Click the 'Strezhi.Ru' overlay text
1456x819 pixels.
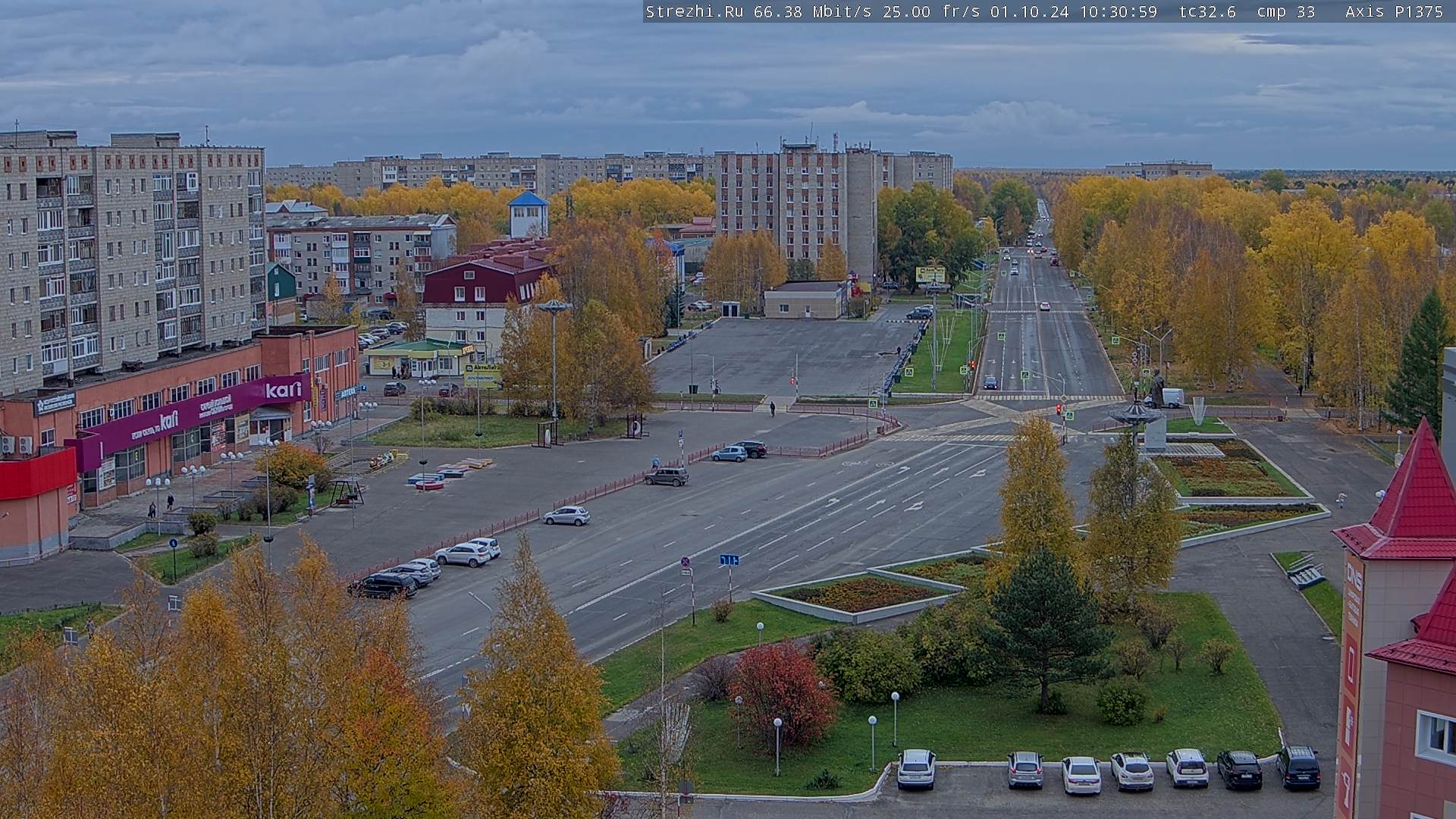click(x=694, y=11)
